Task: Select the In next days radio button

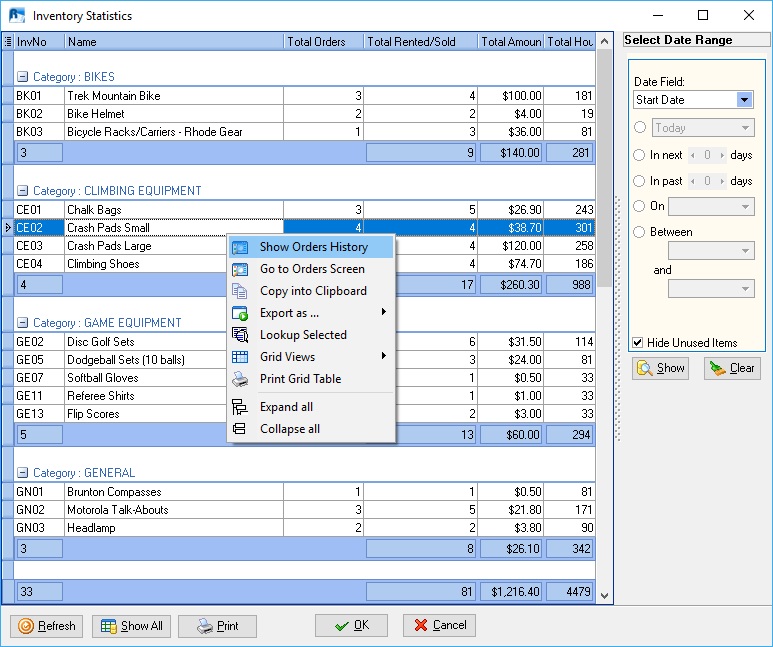Action: (640, 155)
